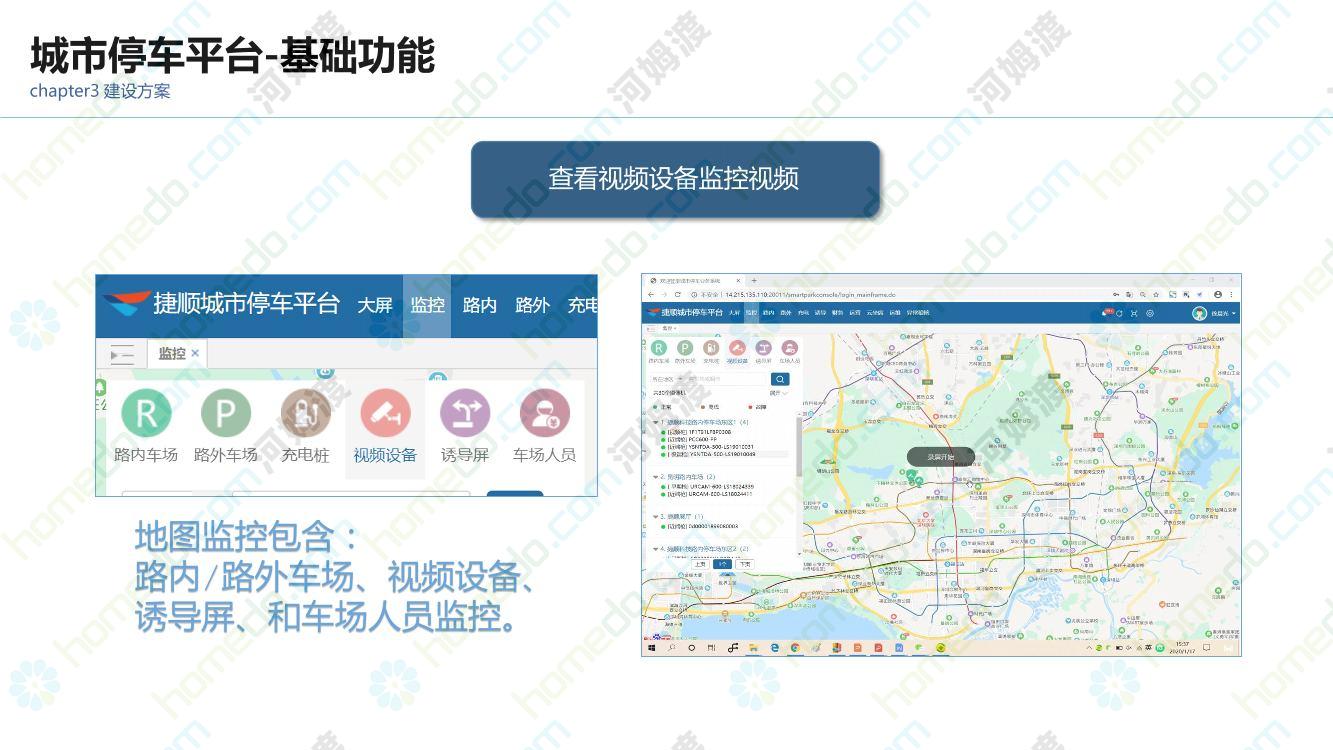Open browser three-dot menu
1333x750 pixels.
[1231, 294]
